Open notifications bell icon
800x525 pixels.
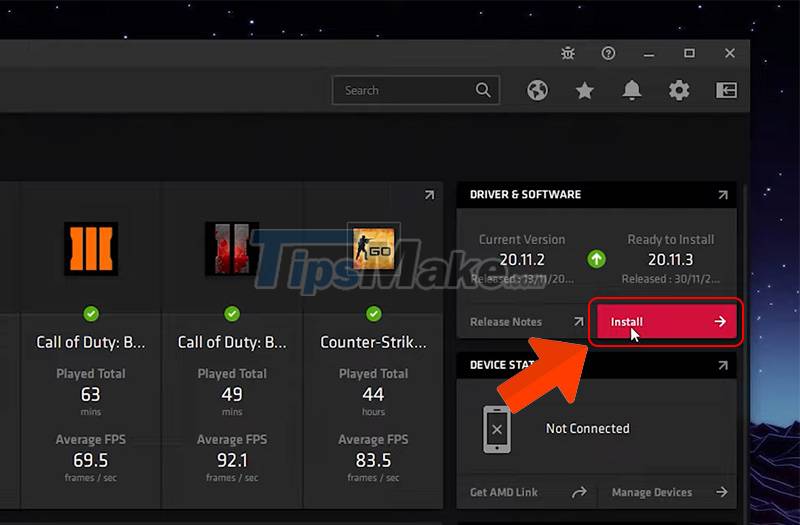pos(632,90)
